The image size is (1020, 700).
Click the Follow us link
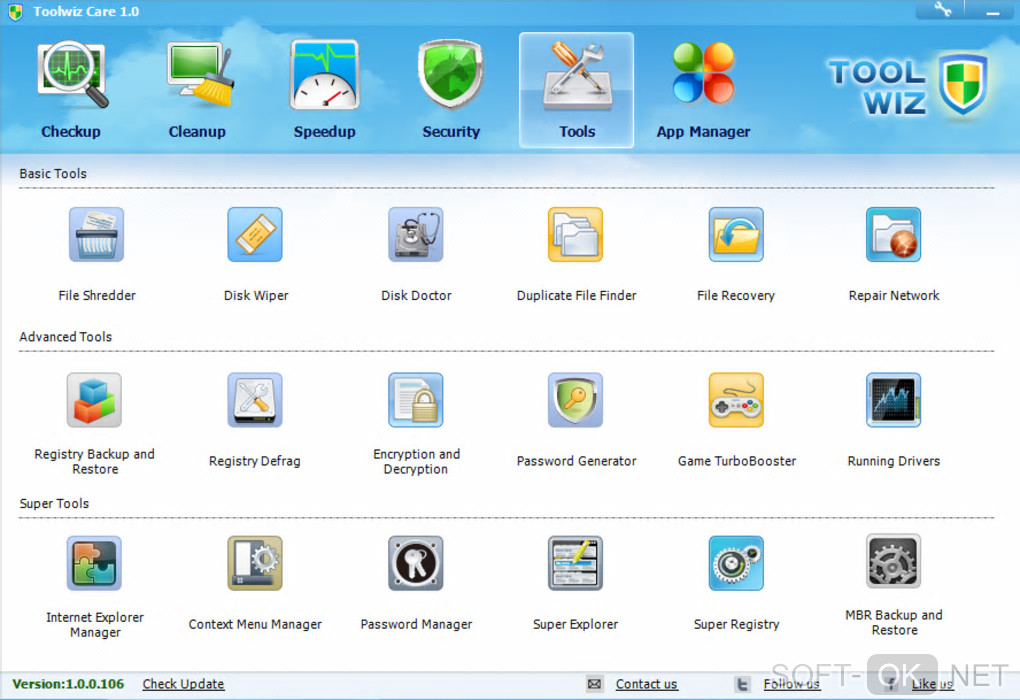point(792,684)
